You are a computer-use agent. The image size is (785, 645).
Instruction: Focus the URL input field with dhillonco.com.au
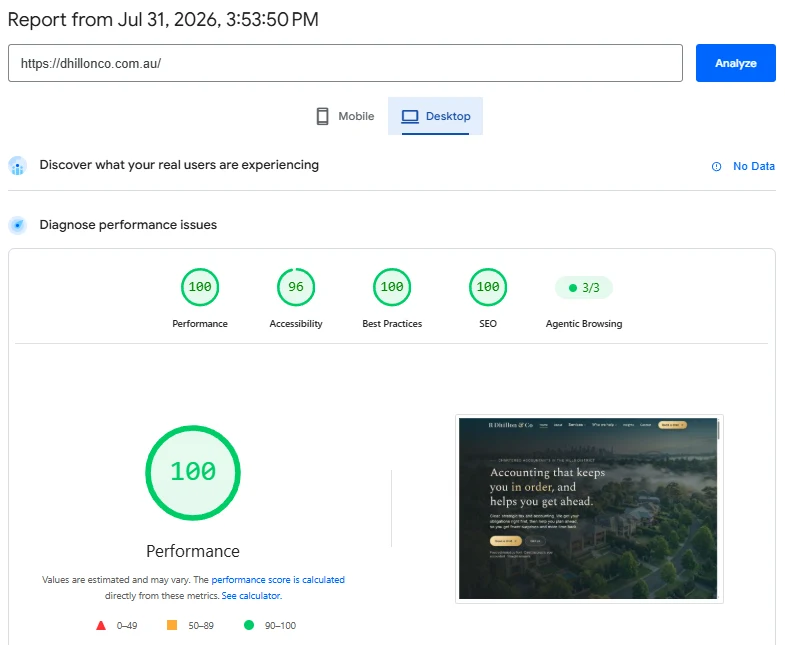(x=345, y=63)
